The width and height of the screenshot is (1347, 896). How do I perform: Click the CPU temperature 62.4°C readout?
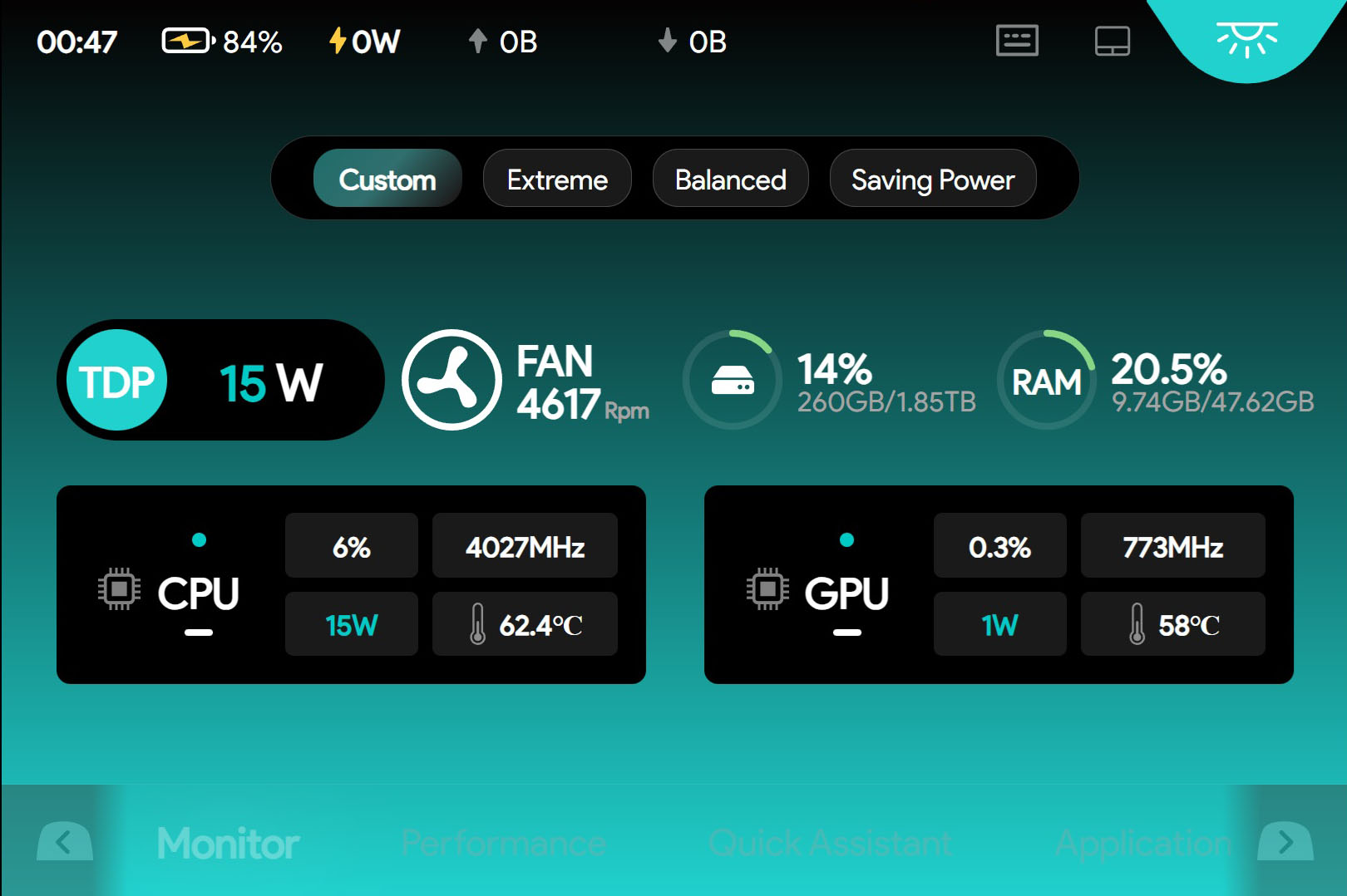tap(525, 624)
